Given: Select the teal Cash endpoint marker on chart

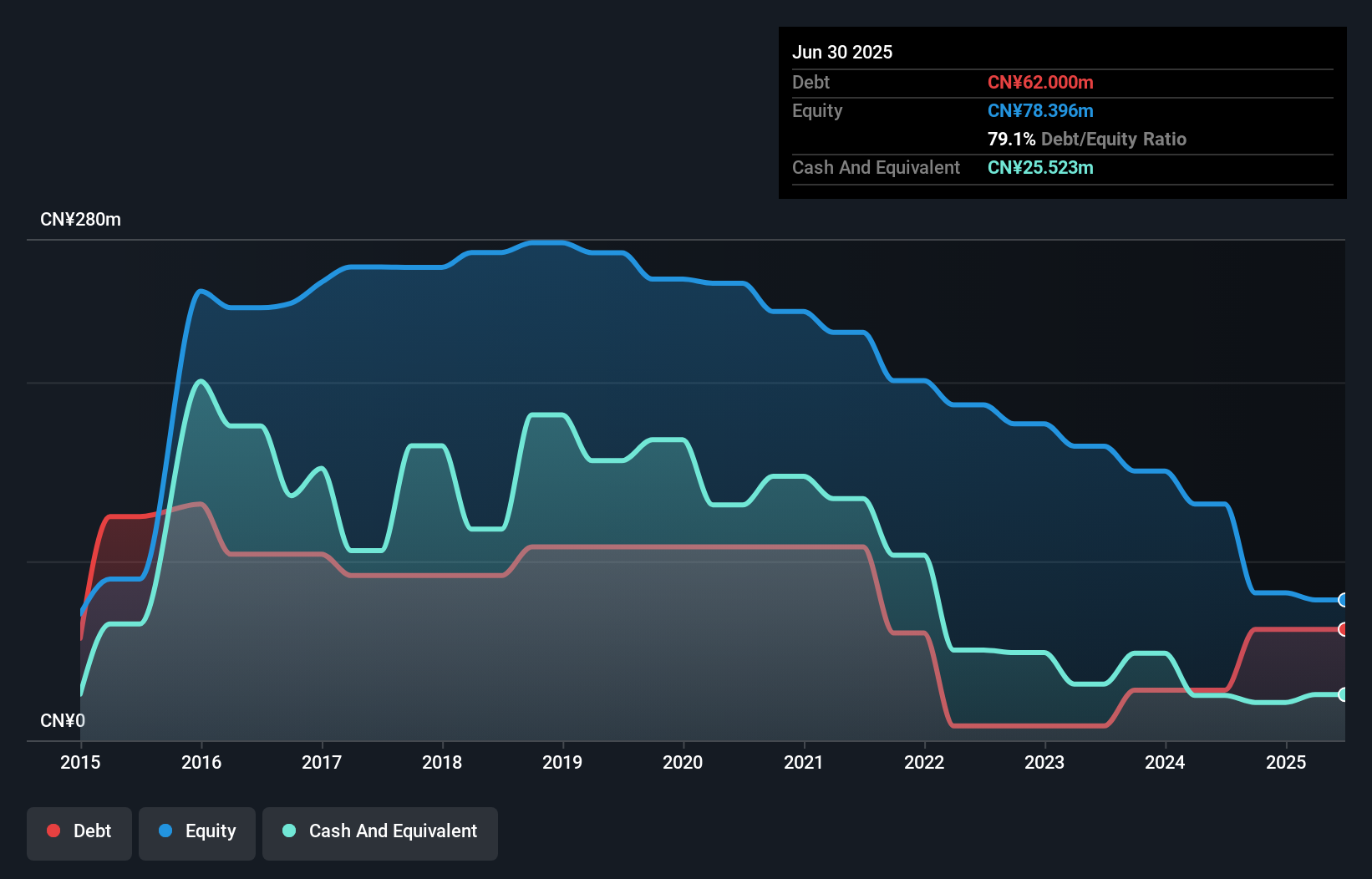Looking at the screenshot, I should 1344,694.
